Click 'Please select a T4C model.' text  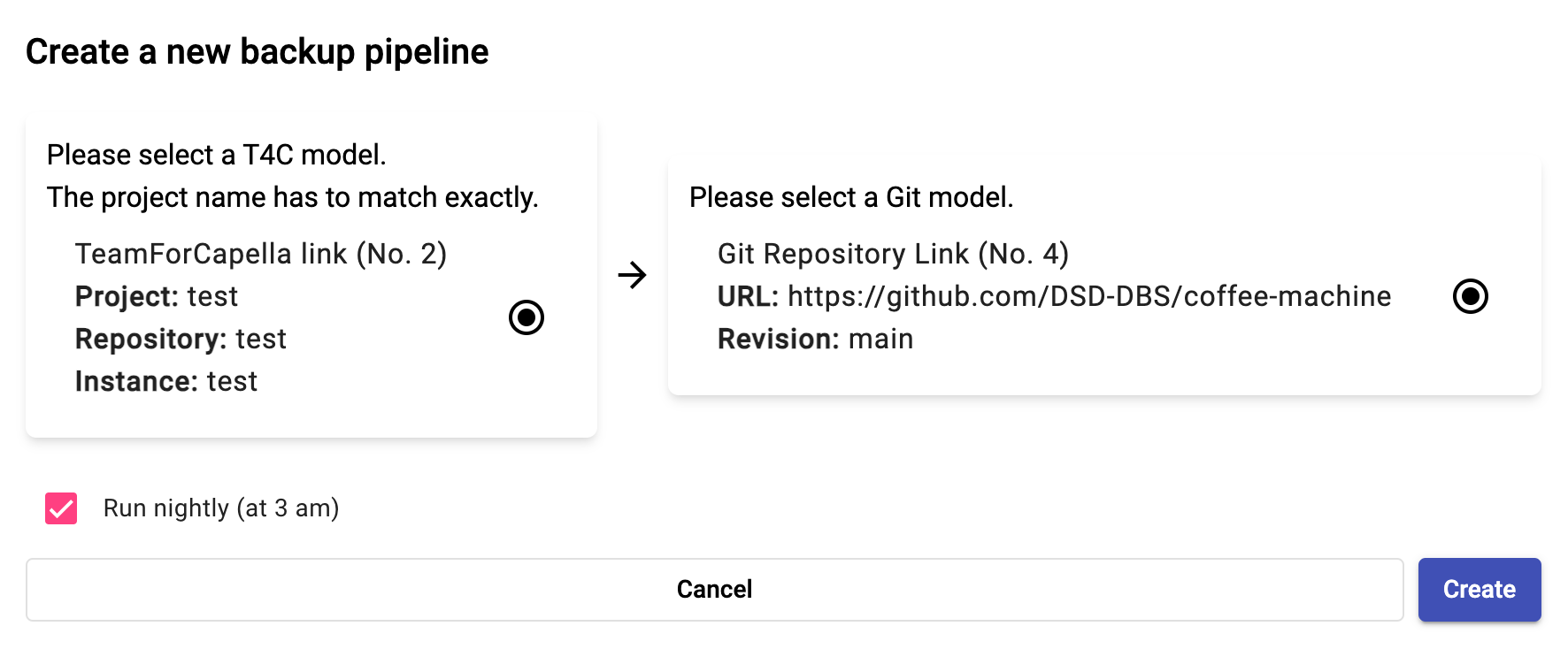click(x=217, y=155)
